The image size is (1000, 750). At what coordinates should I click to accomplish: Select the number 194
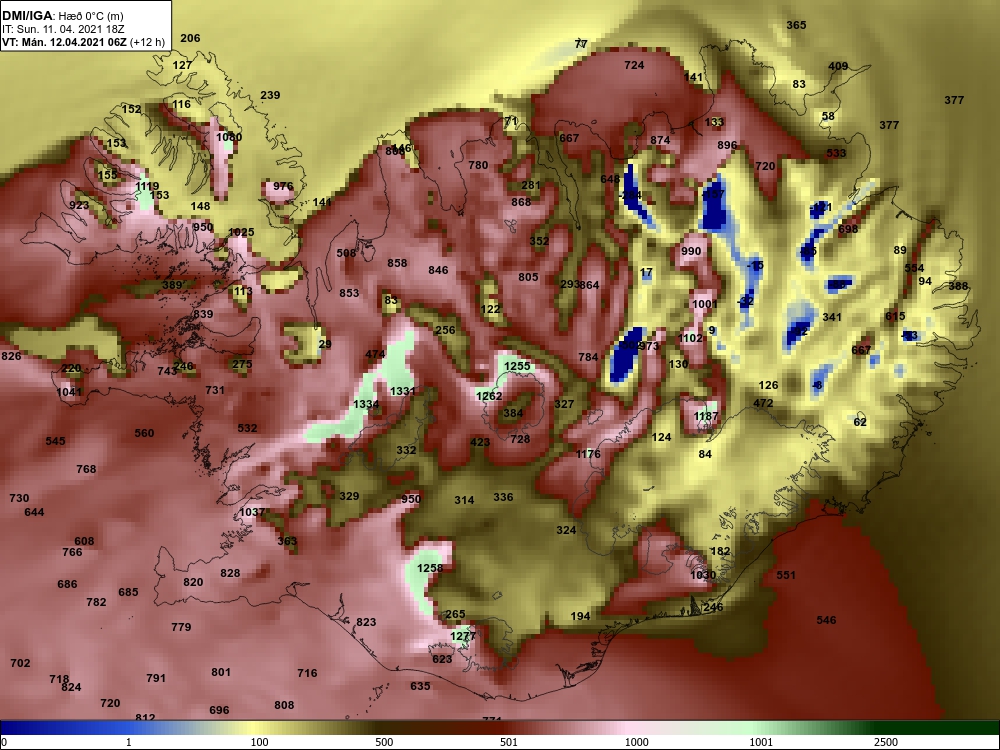click(580, 616)
